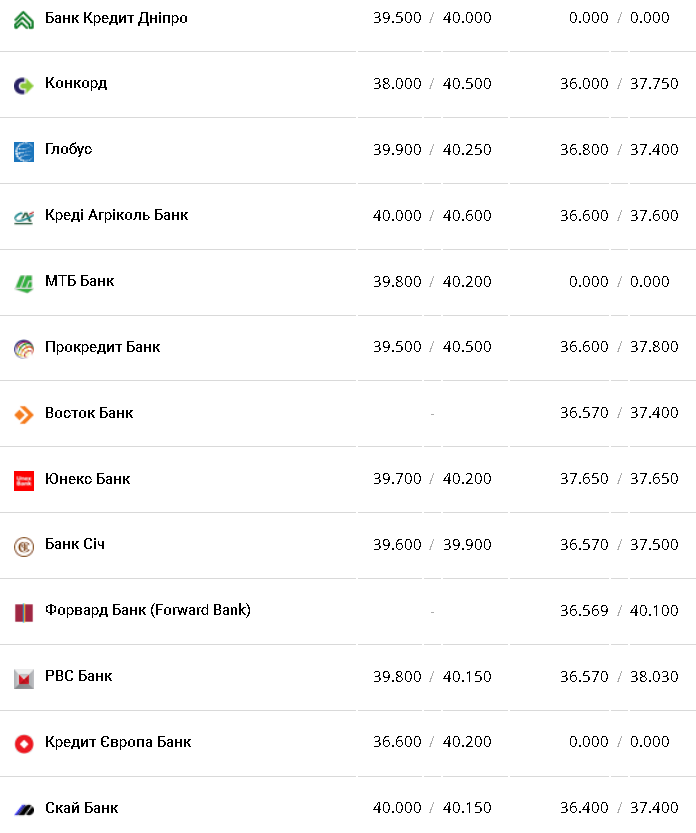Click the Конкорд bank logo icon
Screen dimensions: 696x833
[24, 86]
